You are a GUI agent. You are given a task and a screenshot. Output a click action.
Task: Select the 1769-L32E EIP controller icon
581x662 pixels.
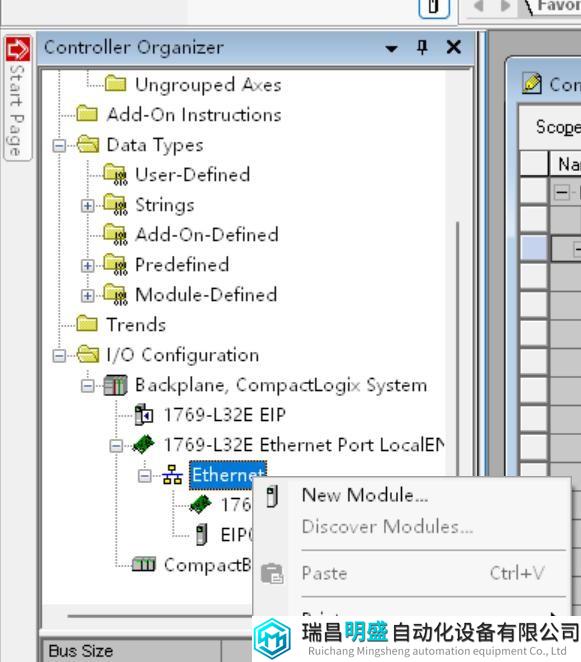(x=144, y=415)
